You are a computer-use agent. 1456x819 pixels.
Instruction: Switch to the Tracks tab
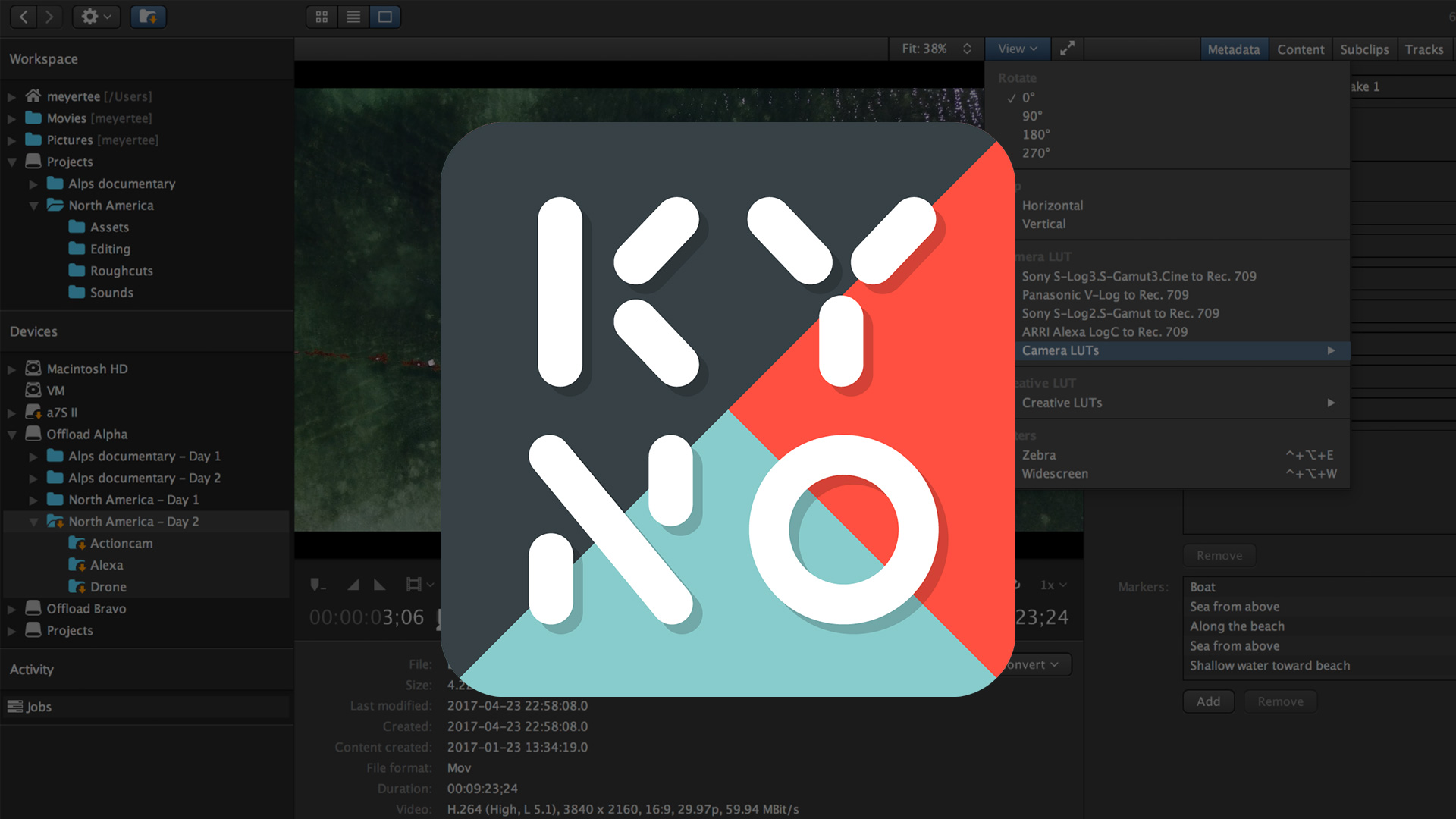pyautogui.click(x=1424, y=49)
